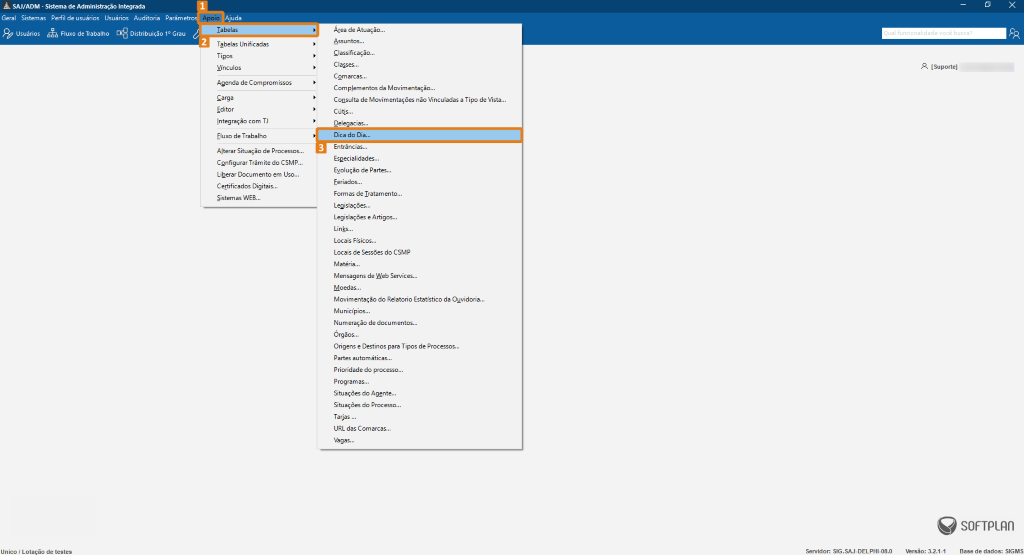Screen dimensions: 1024x555
Task: Open the Sistemas menu
Action: [x=33, y=18]
